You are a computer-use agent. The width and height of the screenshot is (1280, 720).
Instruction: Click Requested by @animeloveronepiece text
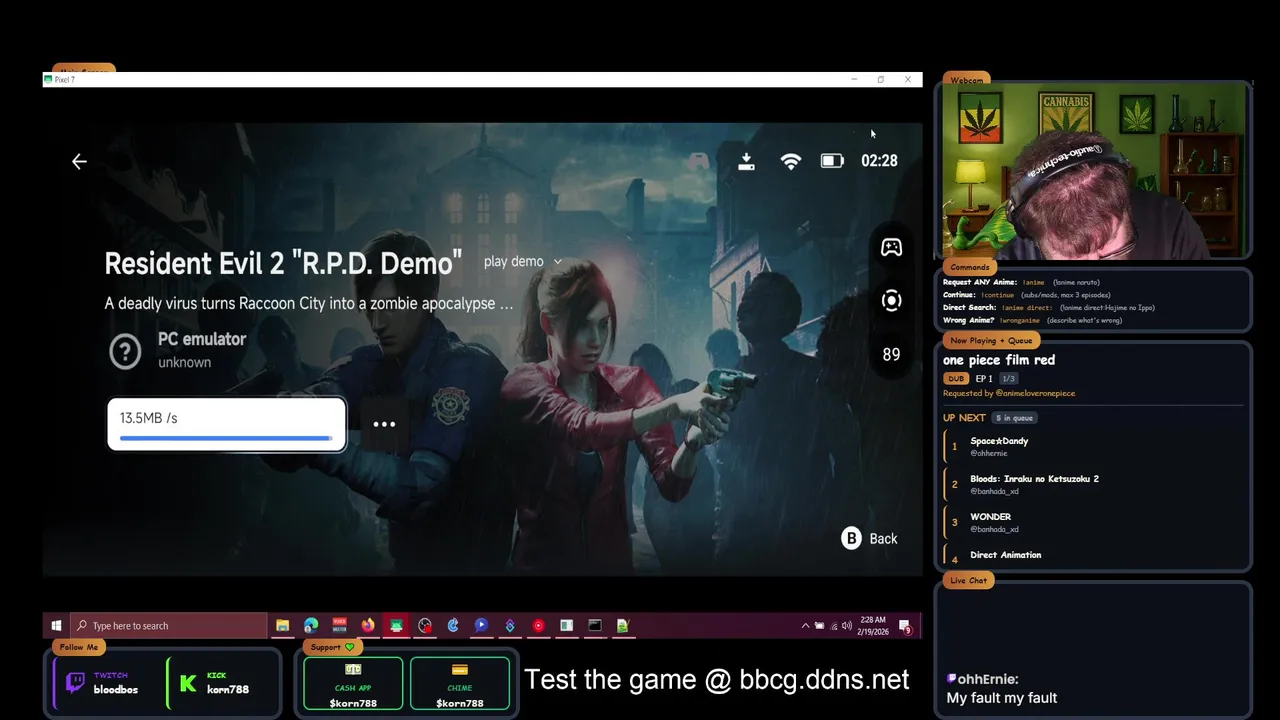tap(1009, 394)
